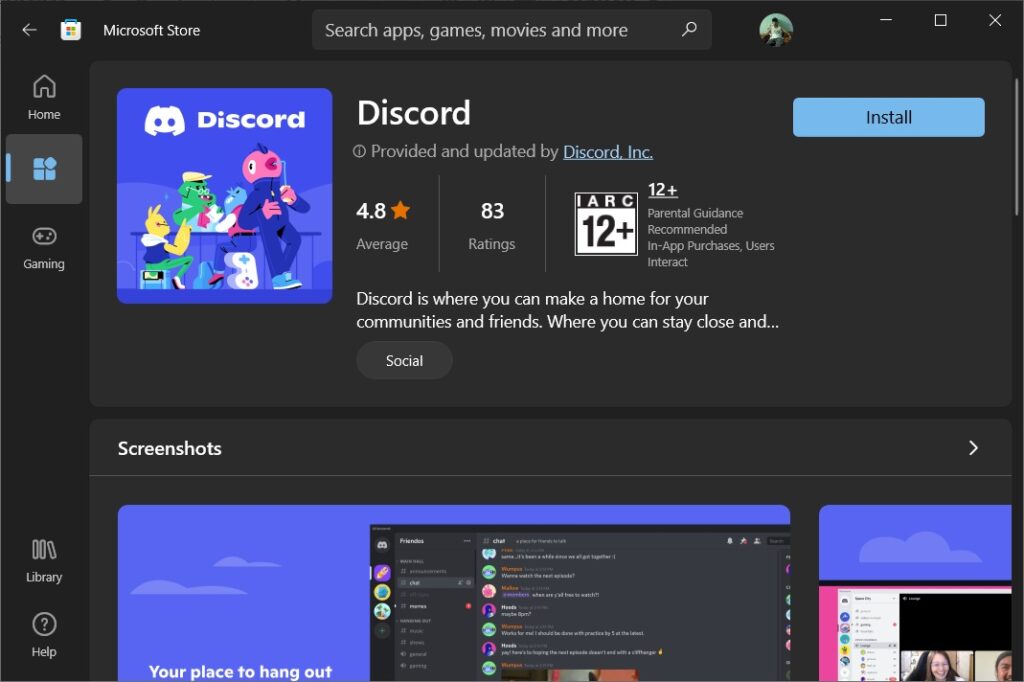Expand the Screenshots section chevron
1024x682 pixels.
973,448
